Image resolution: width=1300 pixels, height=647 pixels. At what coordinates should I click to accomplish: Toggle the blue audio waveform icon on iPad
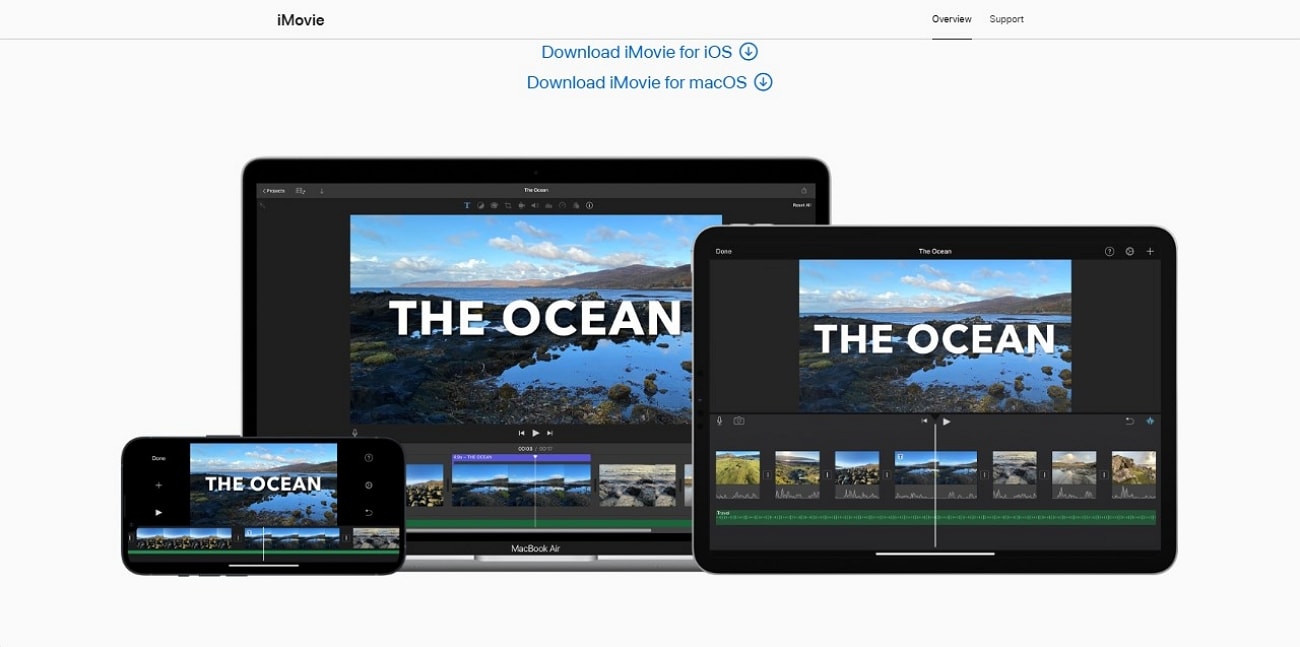pyautogui.click(x=1150, y=421)
